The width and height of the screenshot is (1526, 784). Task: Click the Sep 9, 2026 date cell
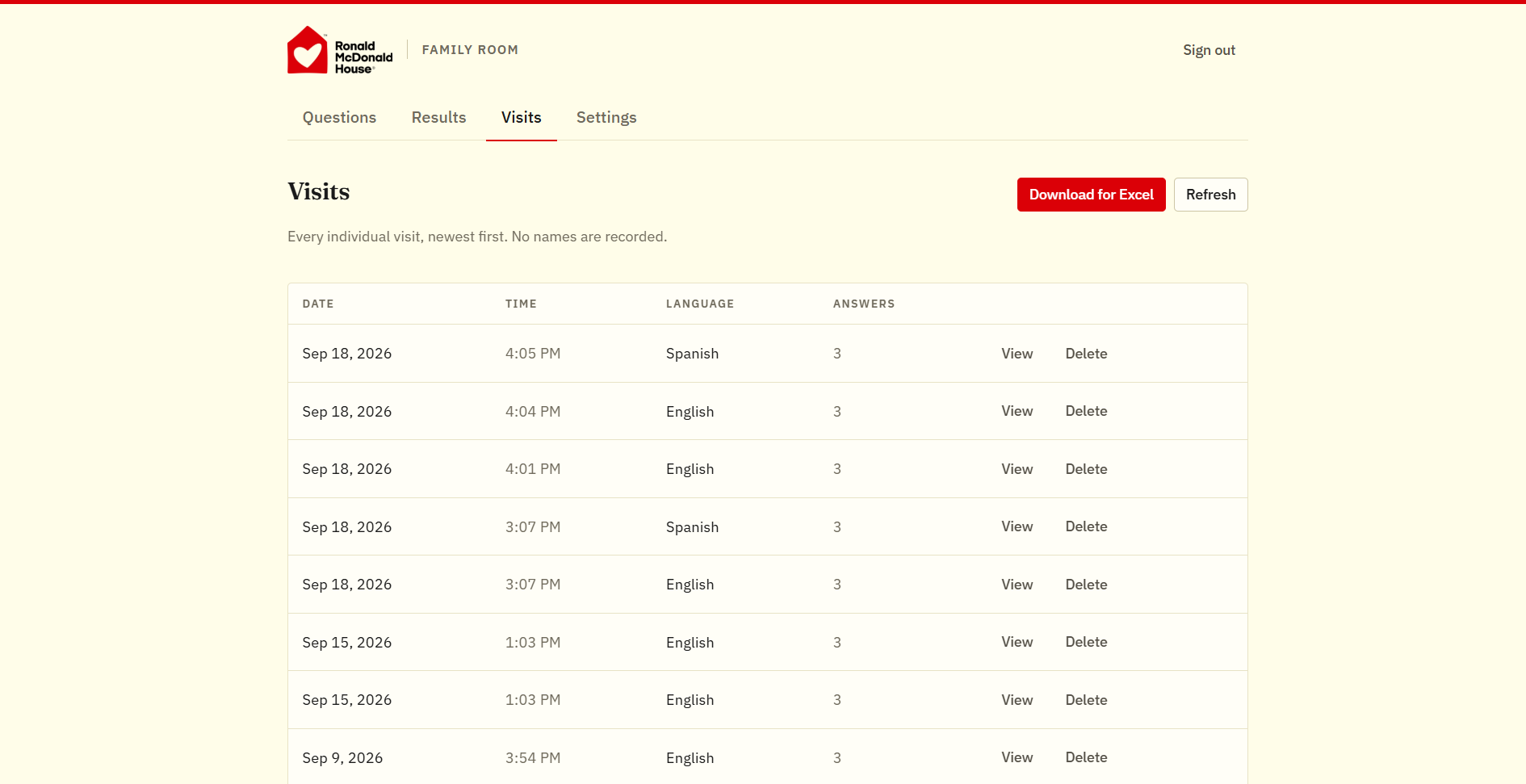[x=342, y=758]
